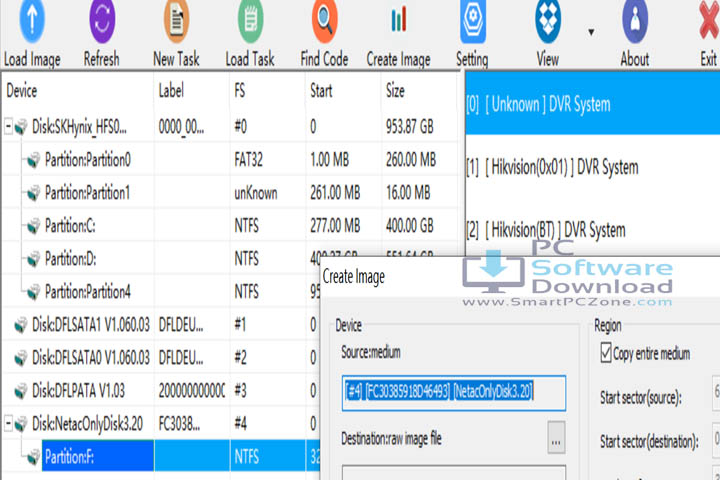This screenshot has height=480, width=720.
Task: Select the Find Code magnifier icon
Action: (324, 20)
